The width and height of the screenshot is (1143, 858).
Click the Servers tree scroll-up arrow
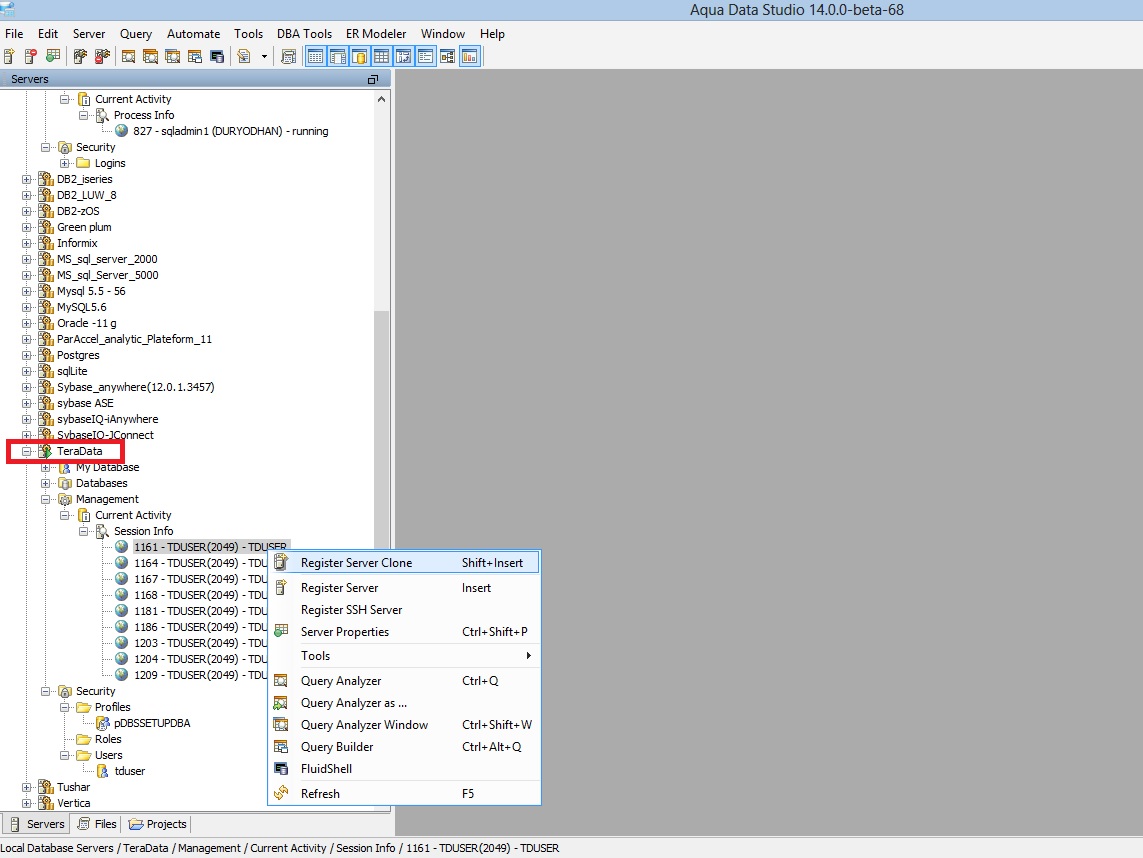[381, 99]
